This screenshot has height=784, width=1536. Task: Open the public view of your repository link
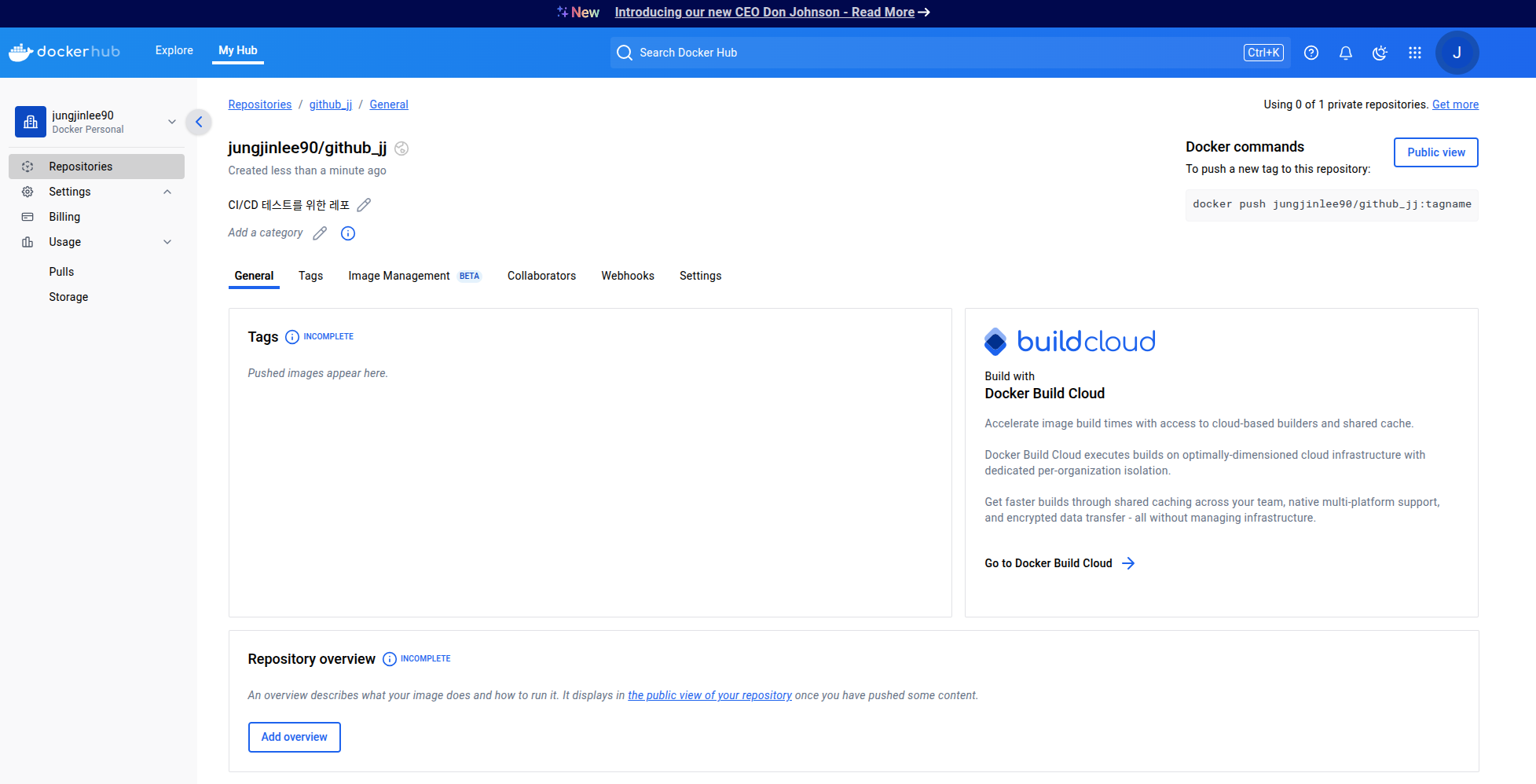coord(709,695)
